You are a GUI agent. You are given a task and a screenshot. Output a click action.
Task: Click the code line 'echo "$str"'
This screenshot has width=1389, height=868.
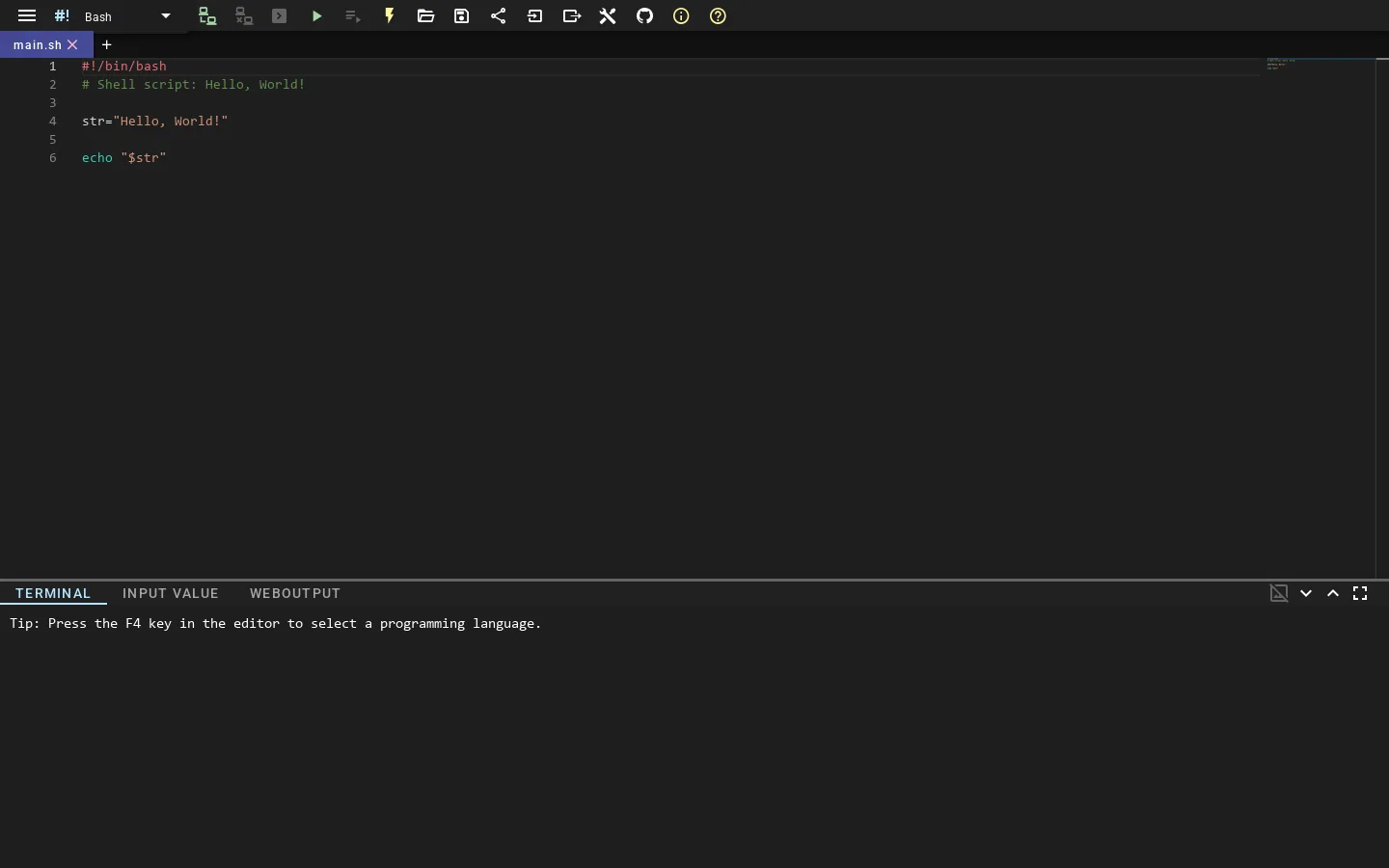click(x=124, y=158)
